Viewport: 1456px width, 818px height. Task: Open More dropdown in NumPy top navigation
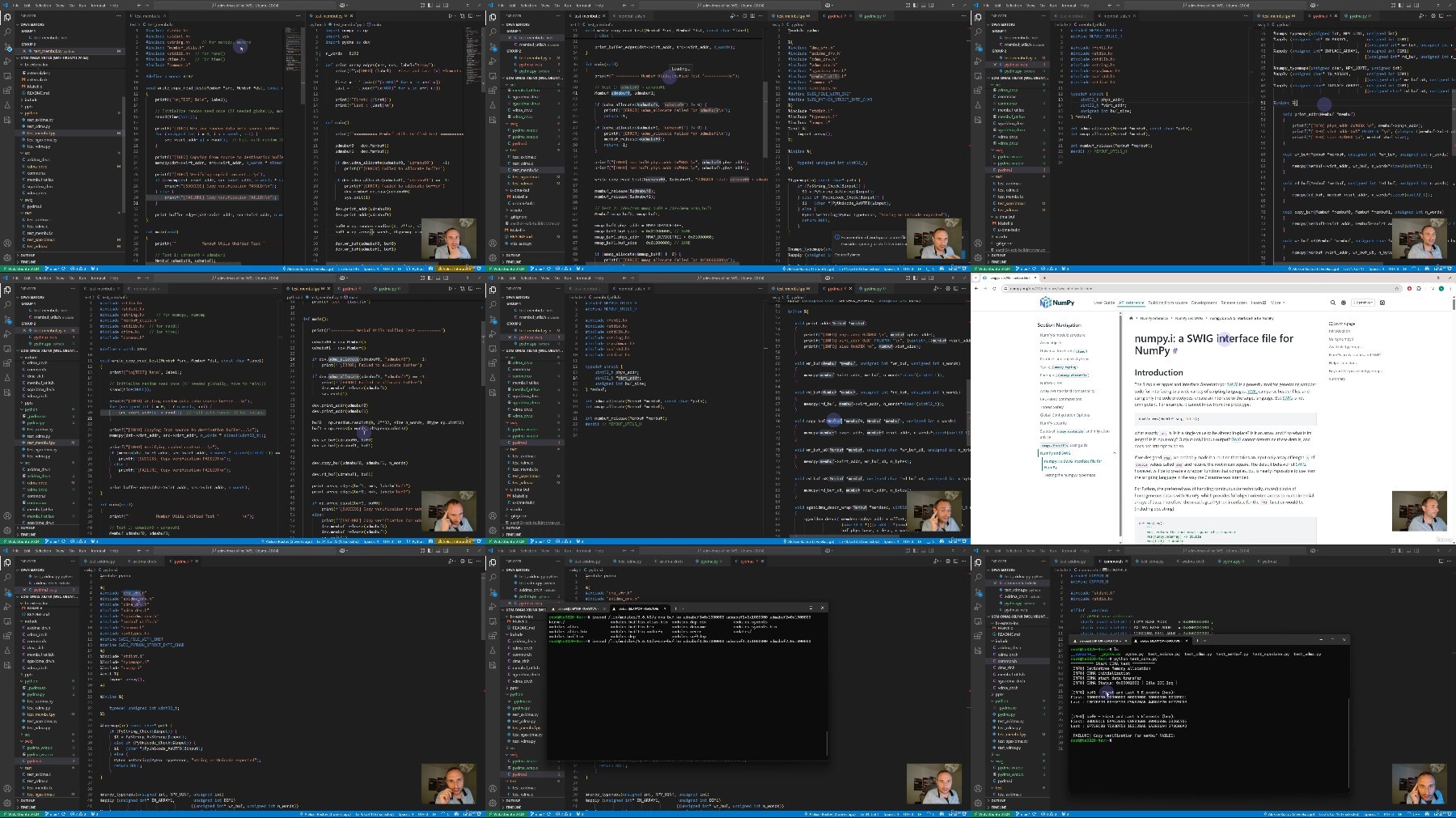(x=1276, y=303)
